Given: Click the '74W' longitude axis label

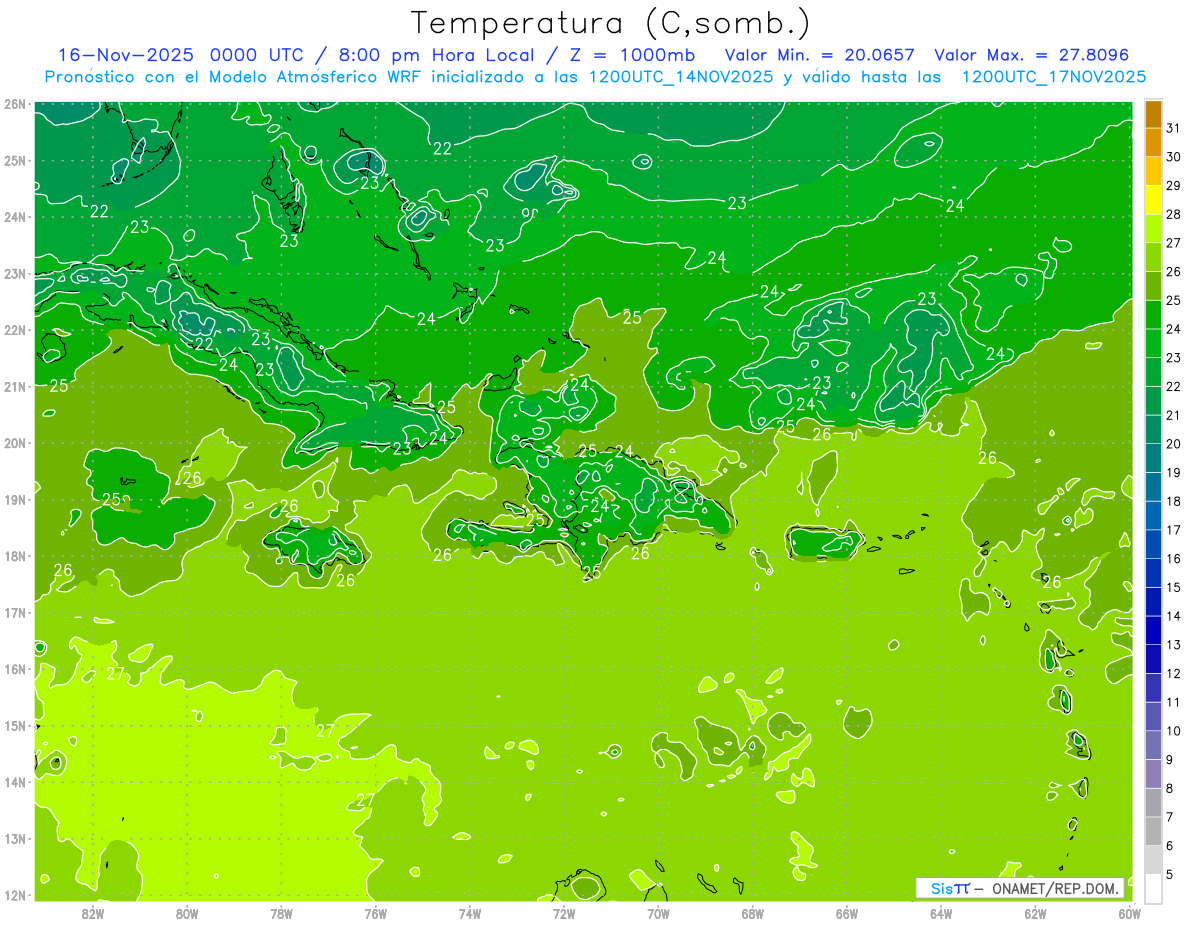Looking at the screenshot, I should (x=470, y=913).
